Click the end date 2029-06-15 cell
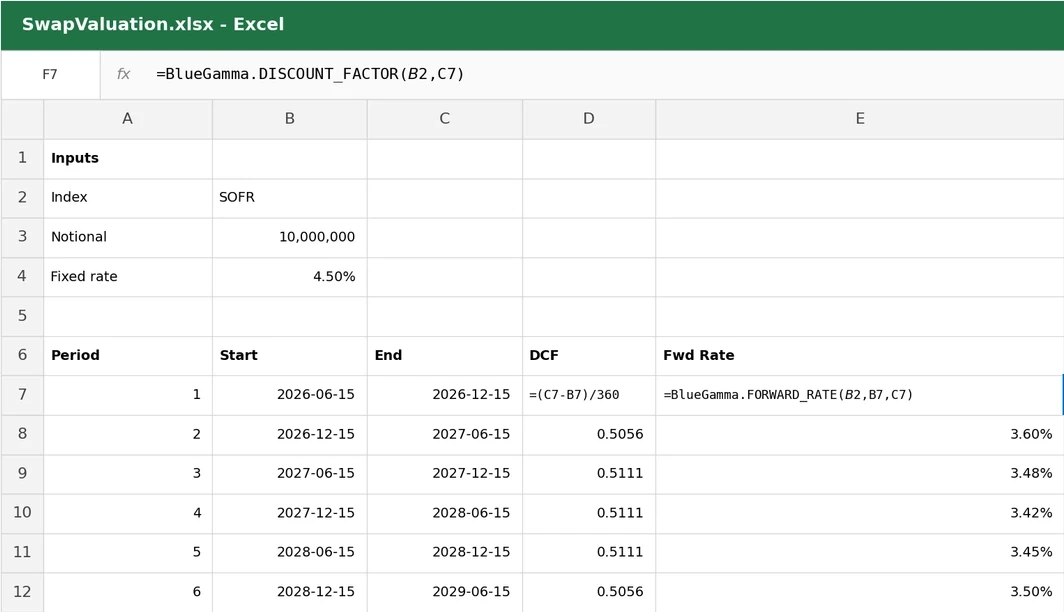The height and width of the screenshot is (612, 1064). [444, 592]
